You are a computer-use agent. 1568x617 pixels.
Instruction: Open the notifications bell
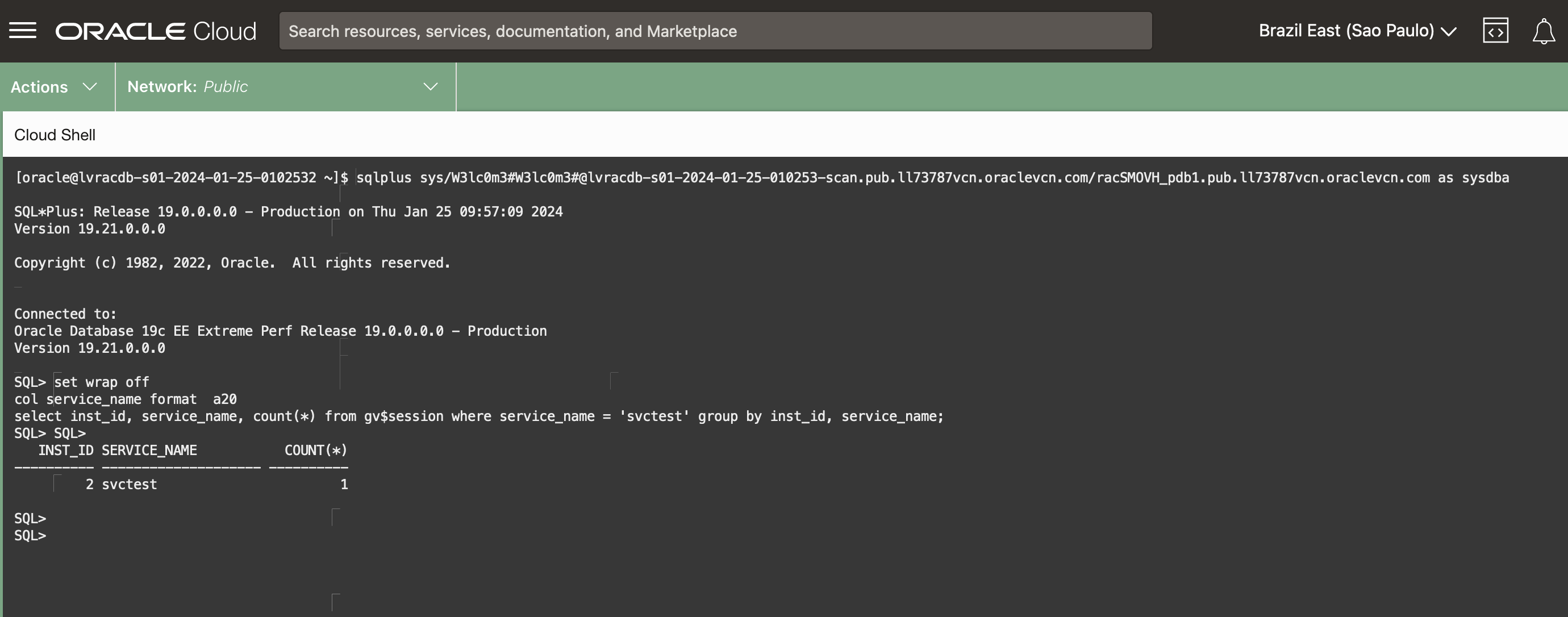tap(1543, 31)
